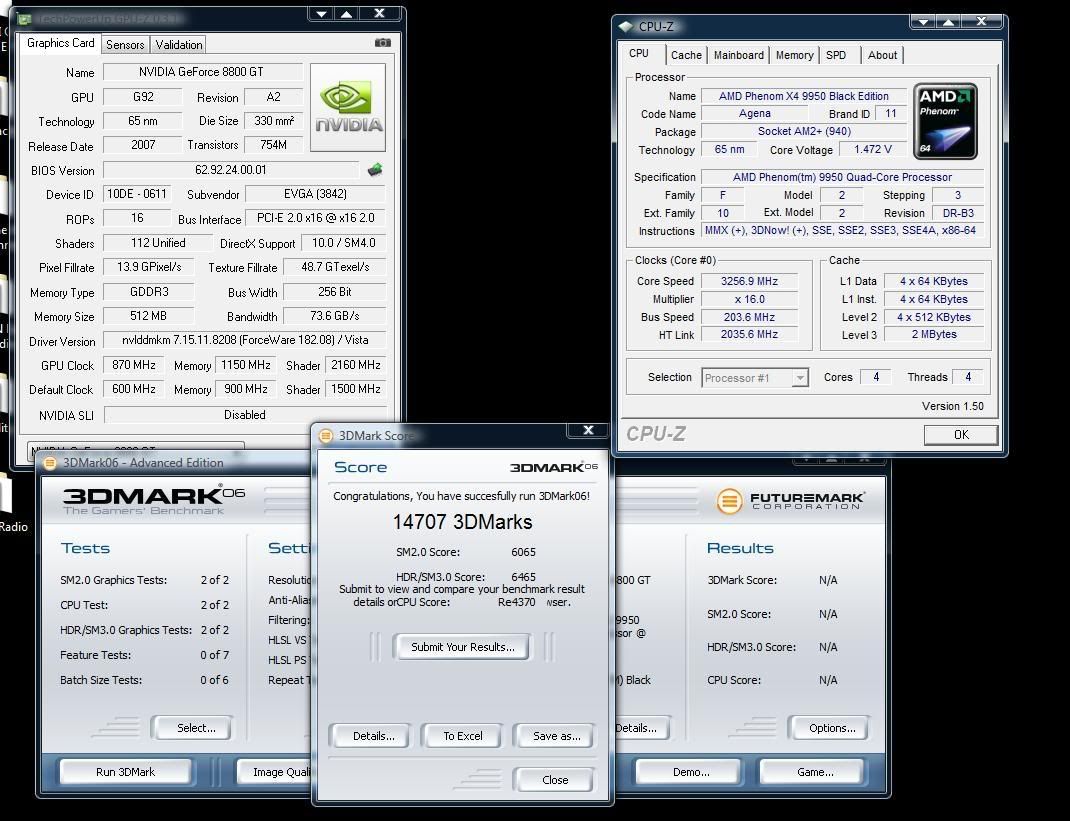Click the CPU name AMD Phenom X4 9950 Black Edition

pyautogui.click(x=804, y=96)
